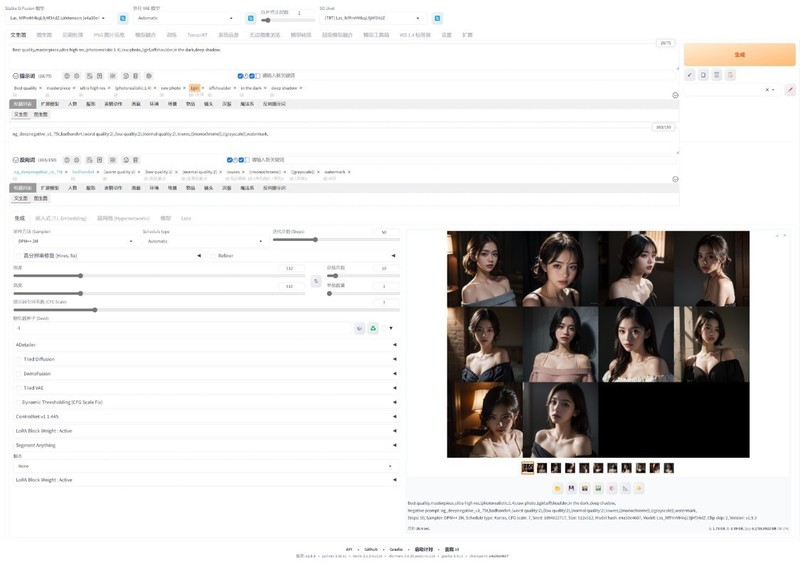Open the 图生图 (img2img) main tab
The width and height of the screenshot is (800, 563).
pos(45,34)
